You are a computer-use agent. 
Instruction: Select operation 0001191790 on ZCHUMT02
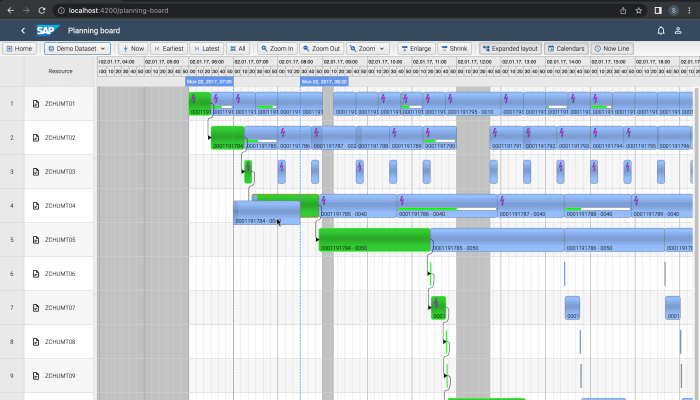[440, 138]
